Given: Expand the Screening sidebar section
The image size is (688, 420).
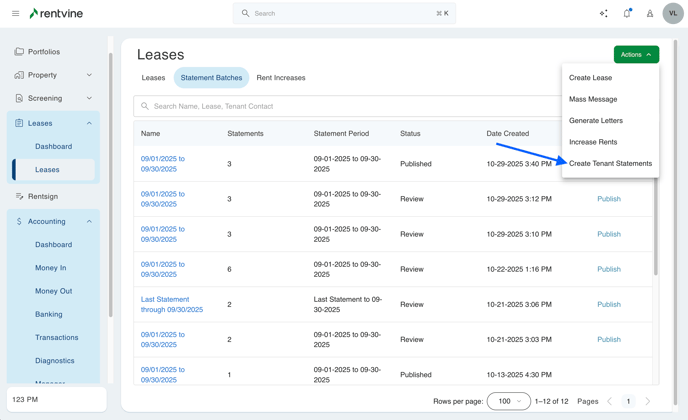Looking at the screenshot, I should click(x=89, y=98).
